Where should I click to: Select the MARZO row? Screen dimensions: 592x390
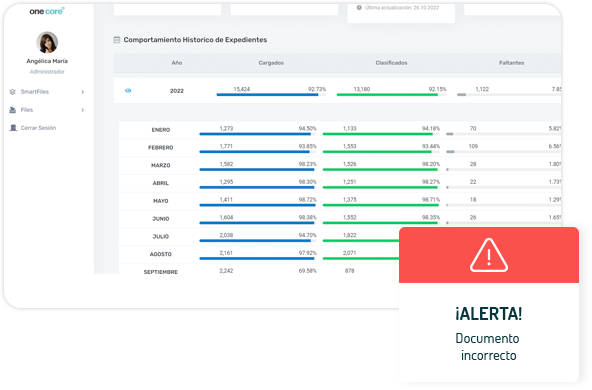pos(340,165)
